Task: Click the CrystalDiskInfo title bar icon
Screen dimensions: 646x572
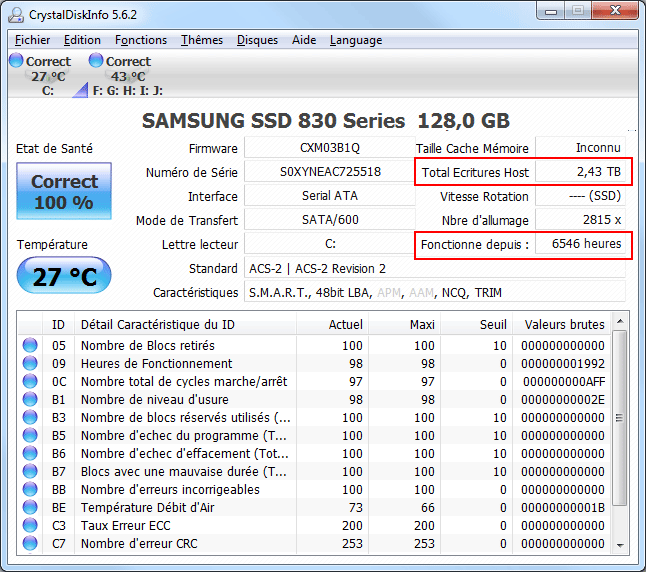Action: coord(16,15)
